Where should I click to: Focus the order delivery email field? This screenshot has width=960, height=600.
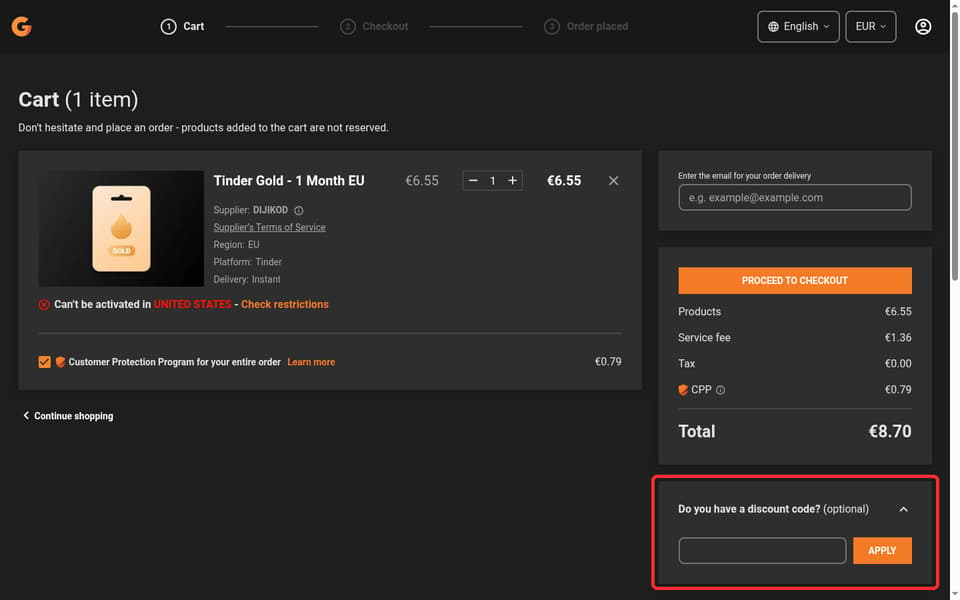click(795, 197)
